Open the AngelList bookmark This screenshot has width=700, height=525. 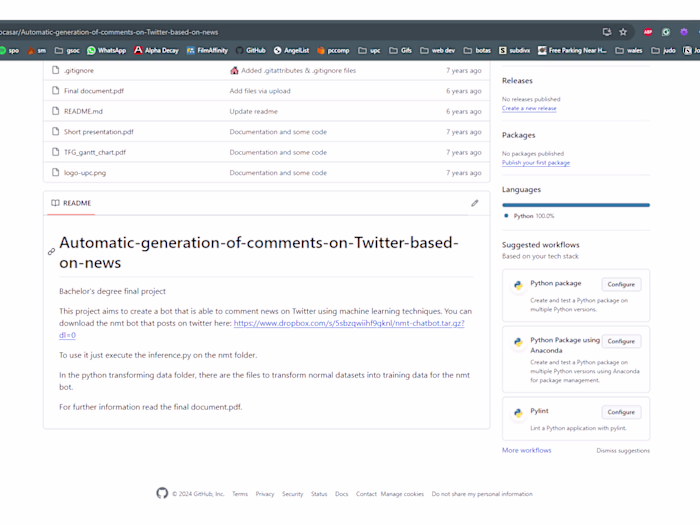pyautogui.click(x=291, y=50)
